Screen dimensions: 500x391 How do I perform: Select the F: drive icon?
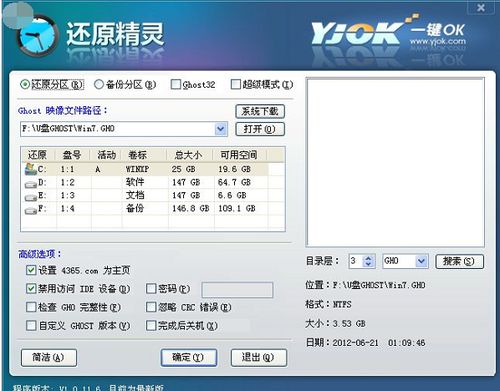31,210
